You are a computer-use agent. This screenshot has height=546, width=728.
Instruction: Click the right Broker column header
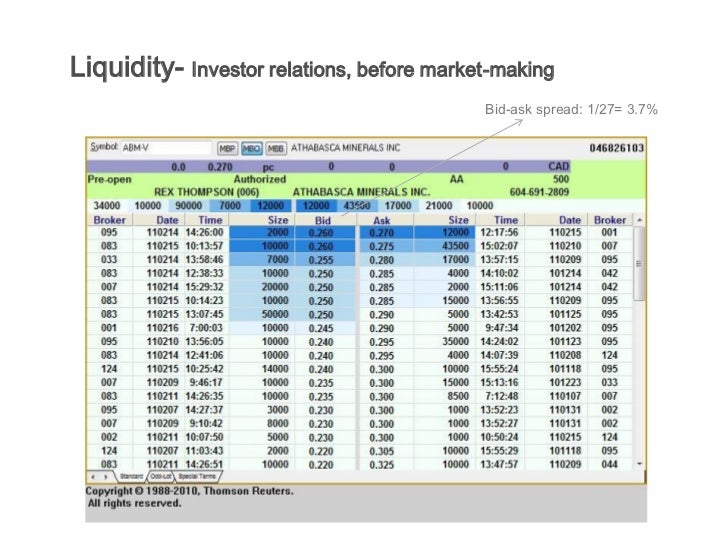point(610,220)
